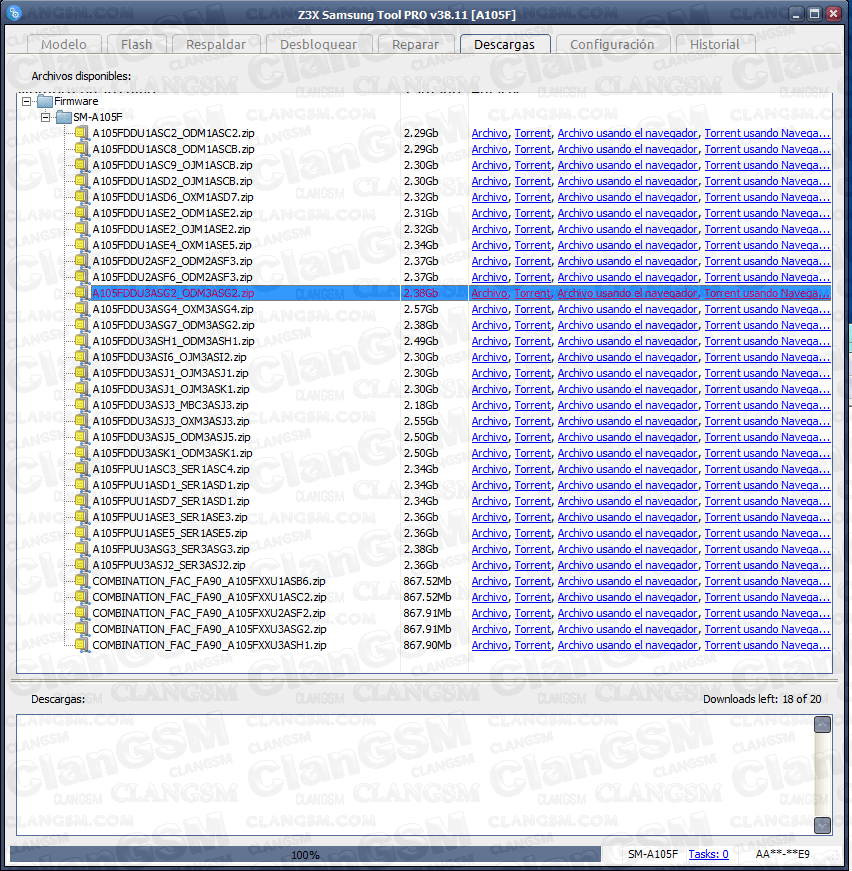The image size is (852, 871).
Task: Click Torrent link for A105FPUU1ASE5_SER1ASE5.zip
Action: click(x=533, y=533)
